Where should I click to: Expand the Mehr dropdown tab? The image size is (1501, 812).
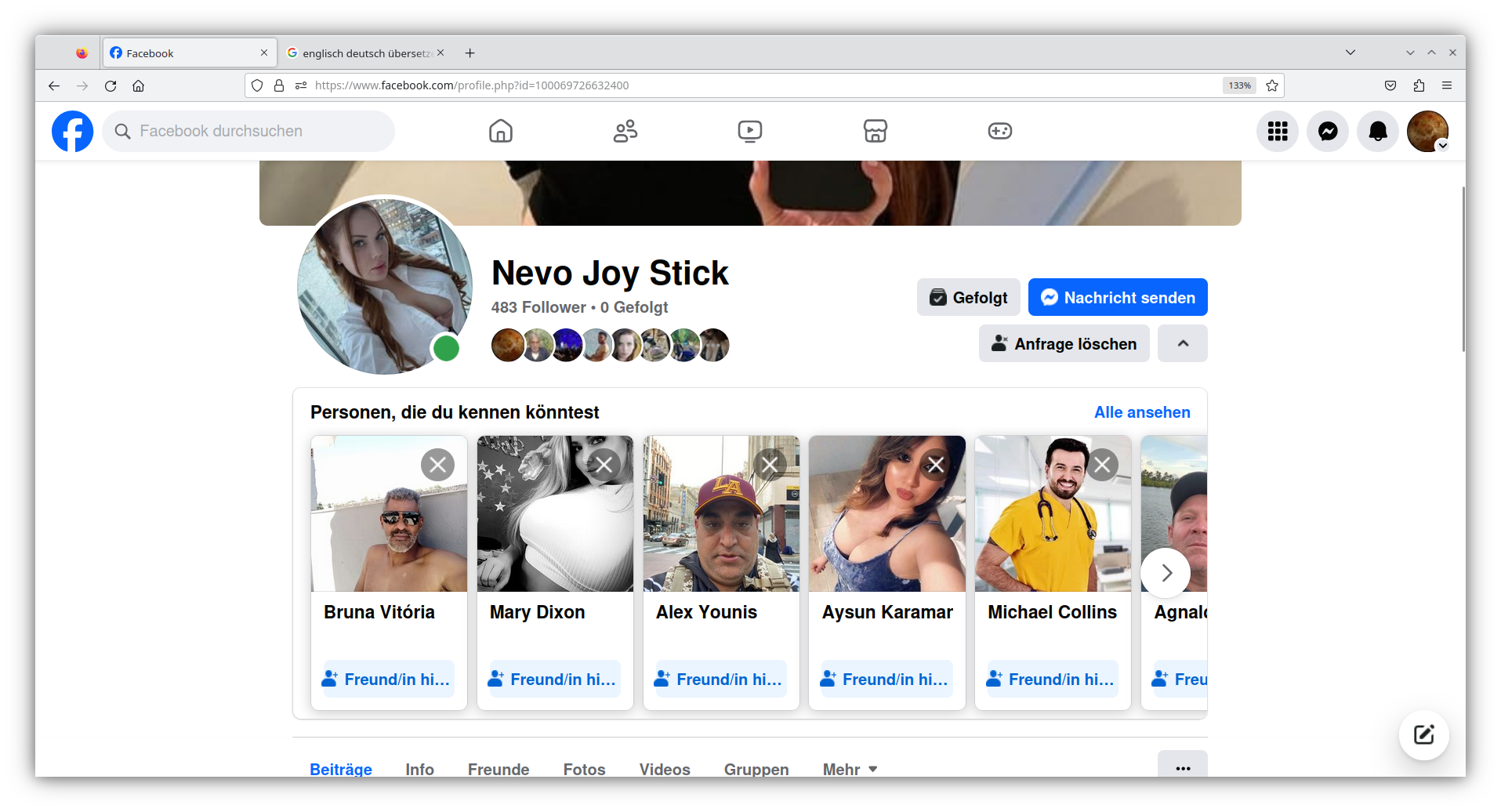pyautogui.click(x=850, y=769)
